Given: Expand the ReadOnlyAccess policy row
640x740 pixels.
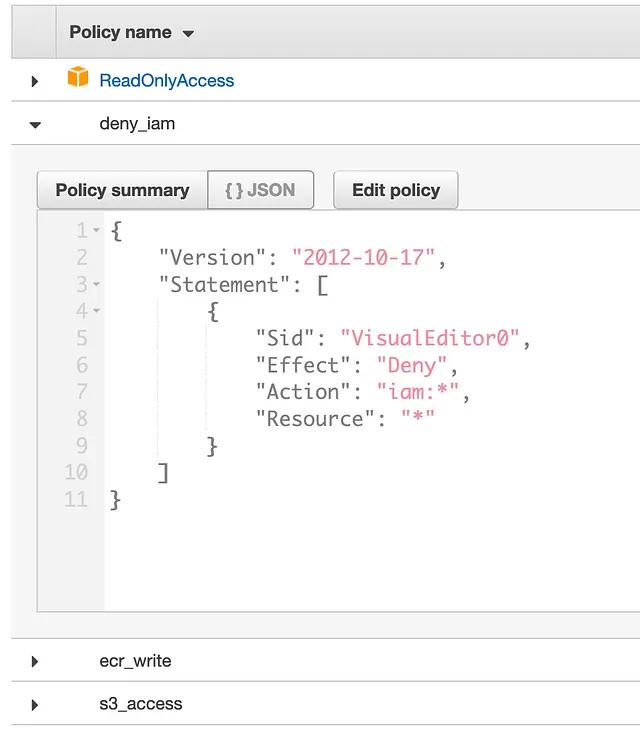Looking at the screenshot, I should point(34,81).
